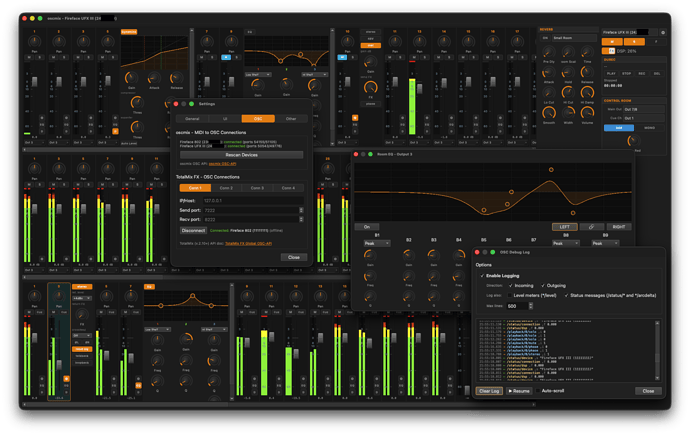Open the Fireface UFX III device dropdown
This screenshot has height=435, width=690.
point(629,33)
